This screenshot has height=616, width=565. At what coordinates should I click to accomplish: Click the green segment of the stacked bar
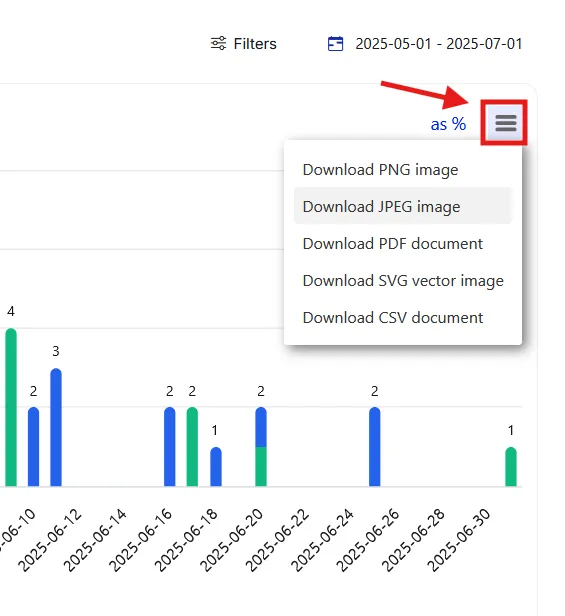coord(261,467)
